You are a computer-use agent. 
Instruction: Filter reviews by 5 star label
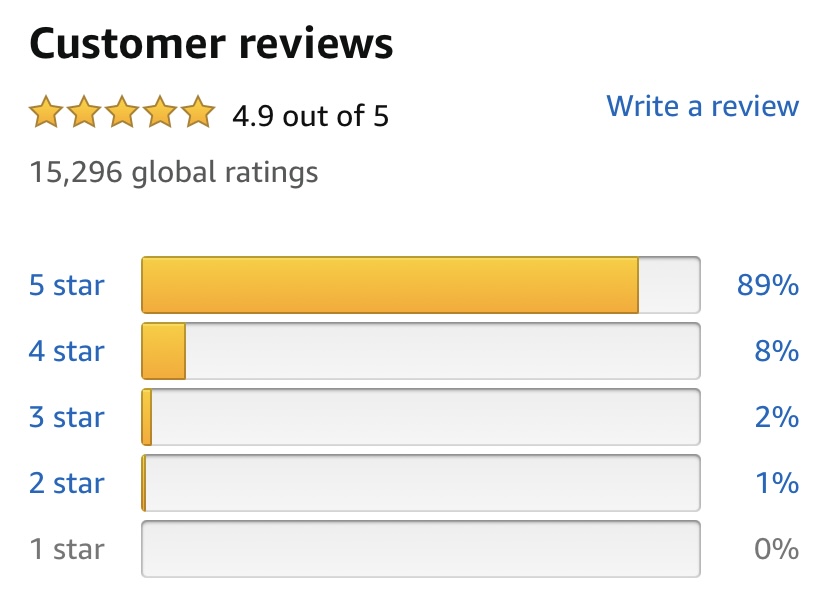click(x=67, y=285)
